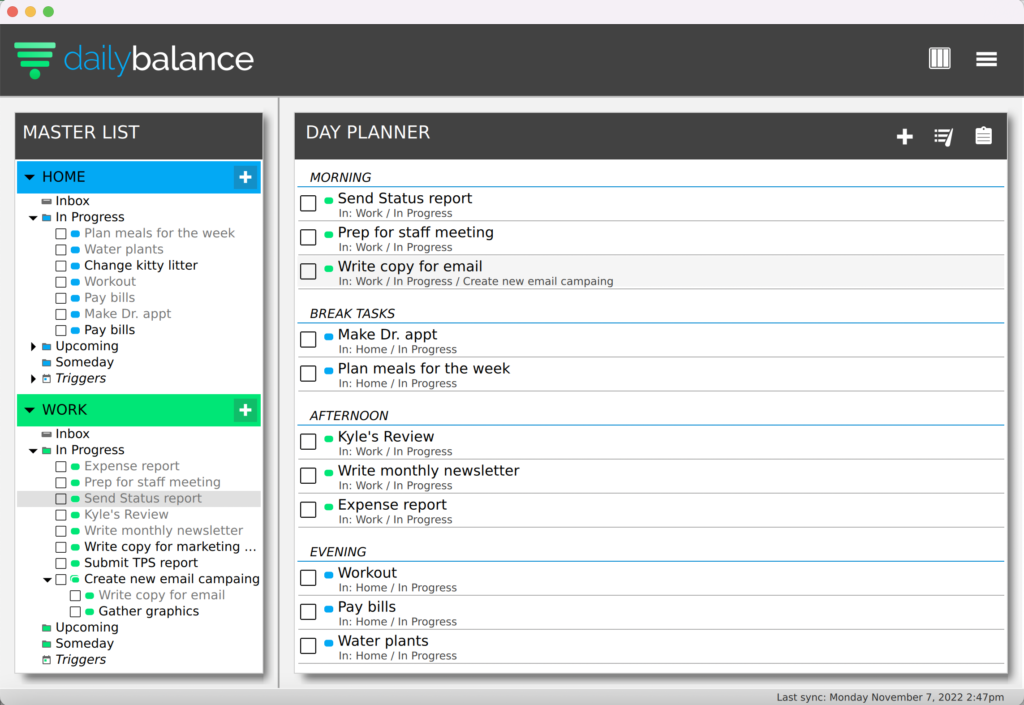Image resolution: width=1024 pixels, height=705 pixels.
Task: Add item with HOME section plus button
Action: 245,178
